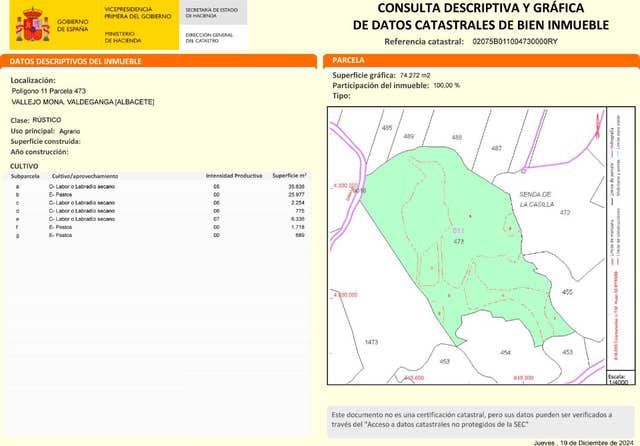Click the Superficie m² column header
This screenshot has width=640, height=446.
pyautogui.click(x=289, y=174)
